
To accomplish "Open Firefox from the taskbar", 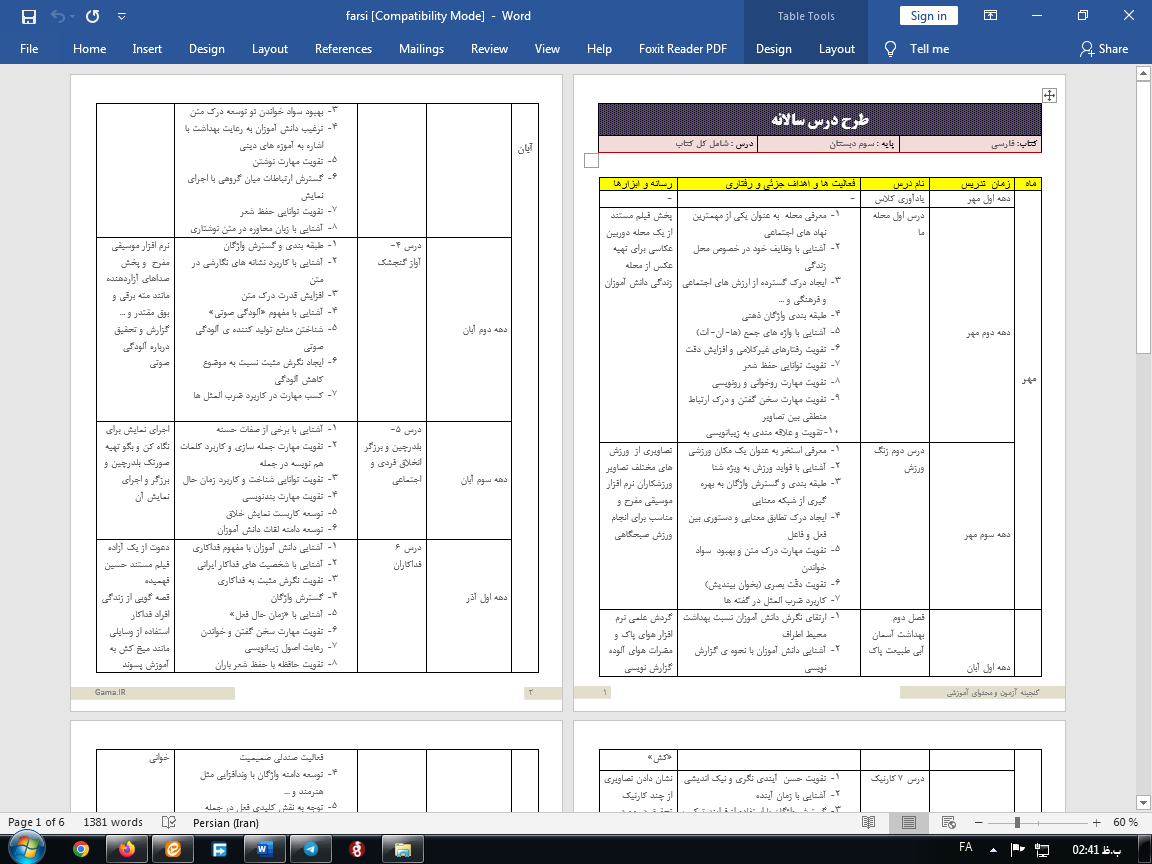I will pos(127,849).
